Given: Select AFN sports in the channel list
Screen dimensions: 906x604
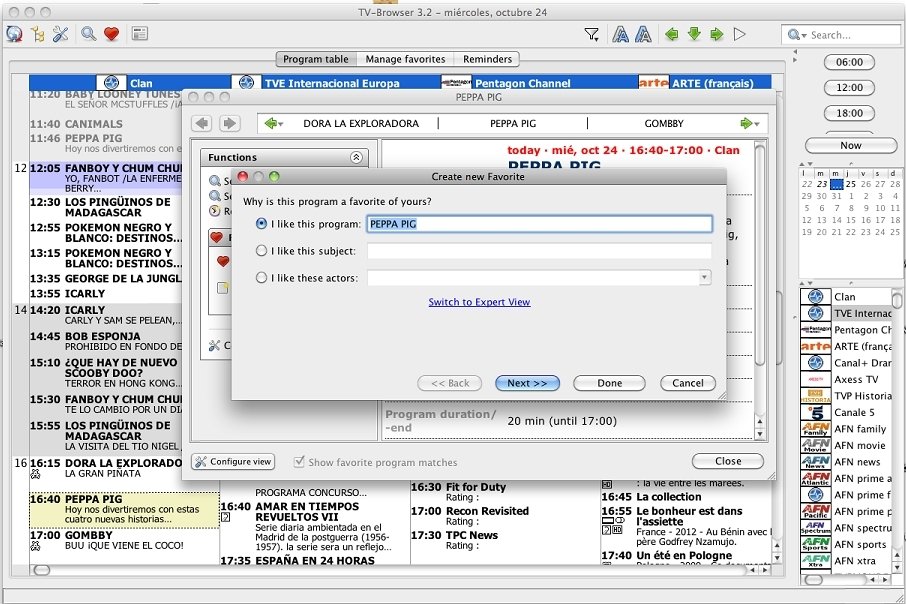Looking at the screenshot, I should [846, 544].
